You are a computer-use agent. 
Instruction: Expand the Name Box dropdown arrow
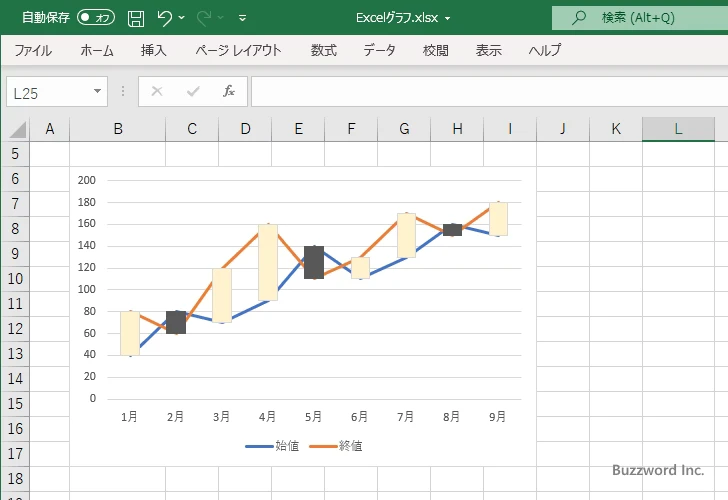[98, 91]
